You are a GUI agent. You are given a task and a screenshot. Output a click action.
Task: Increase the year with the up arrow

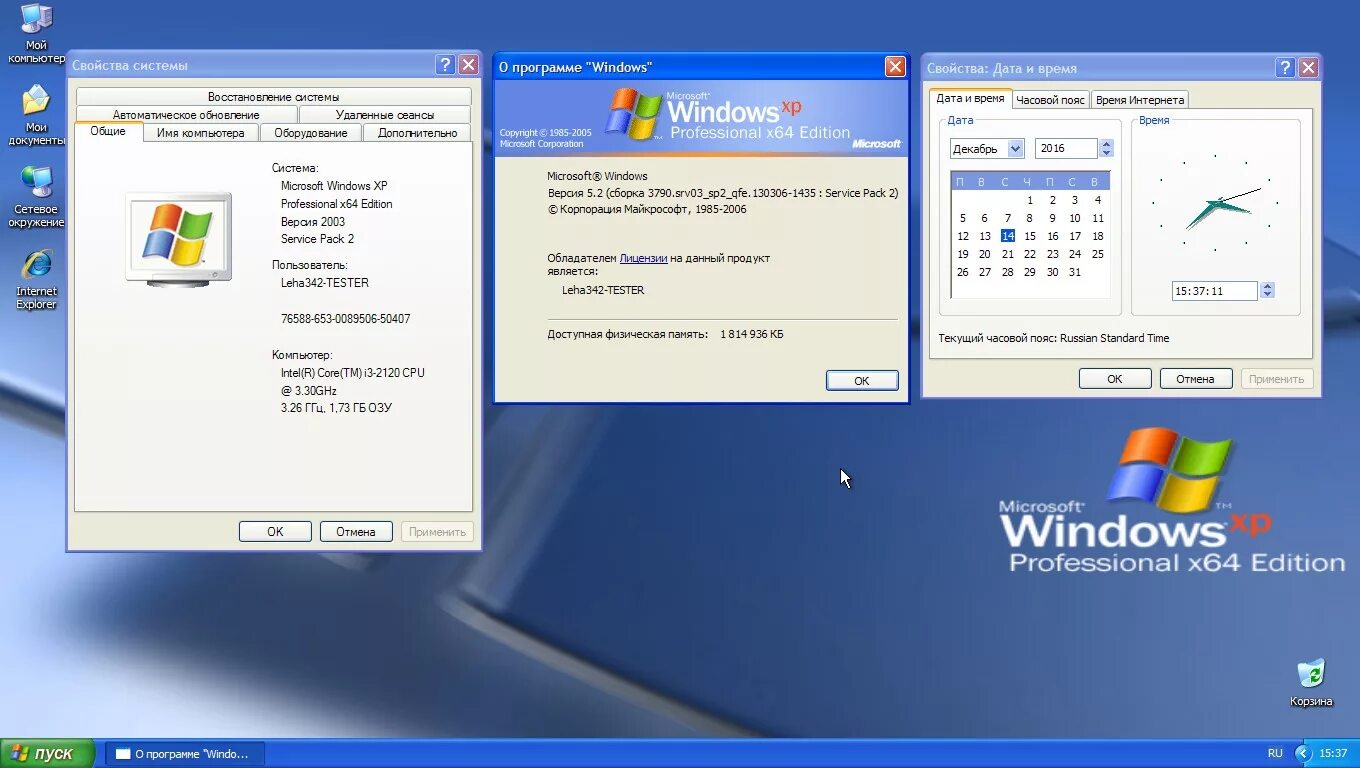click(x=1106, y=144)
